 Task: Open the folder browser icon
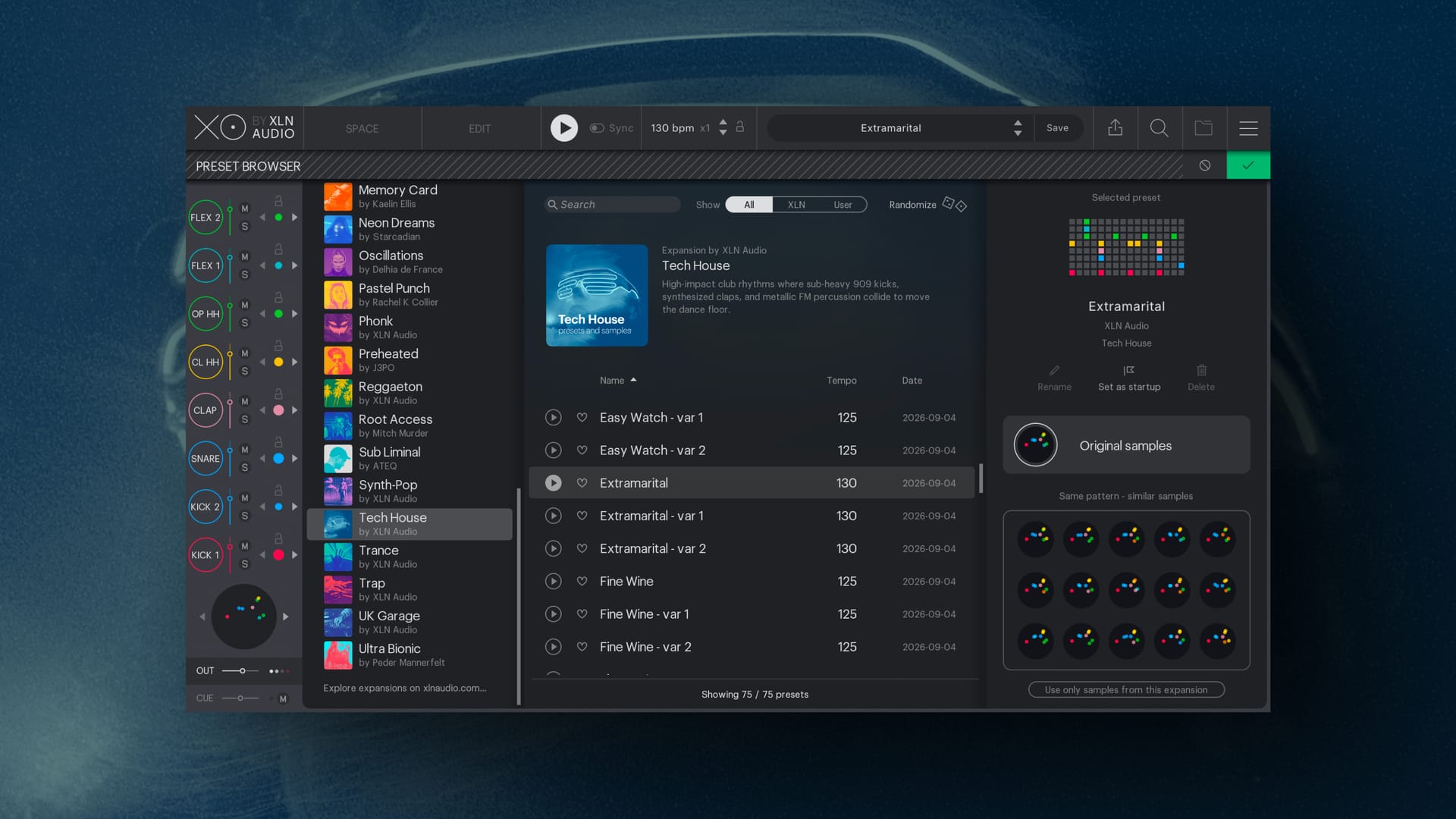1203,127
